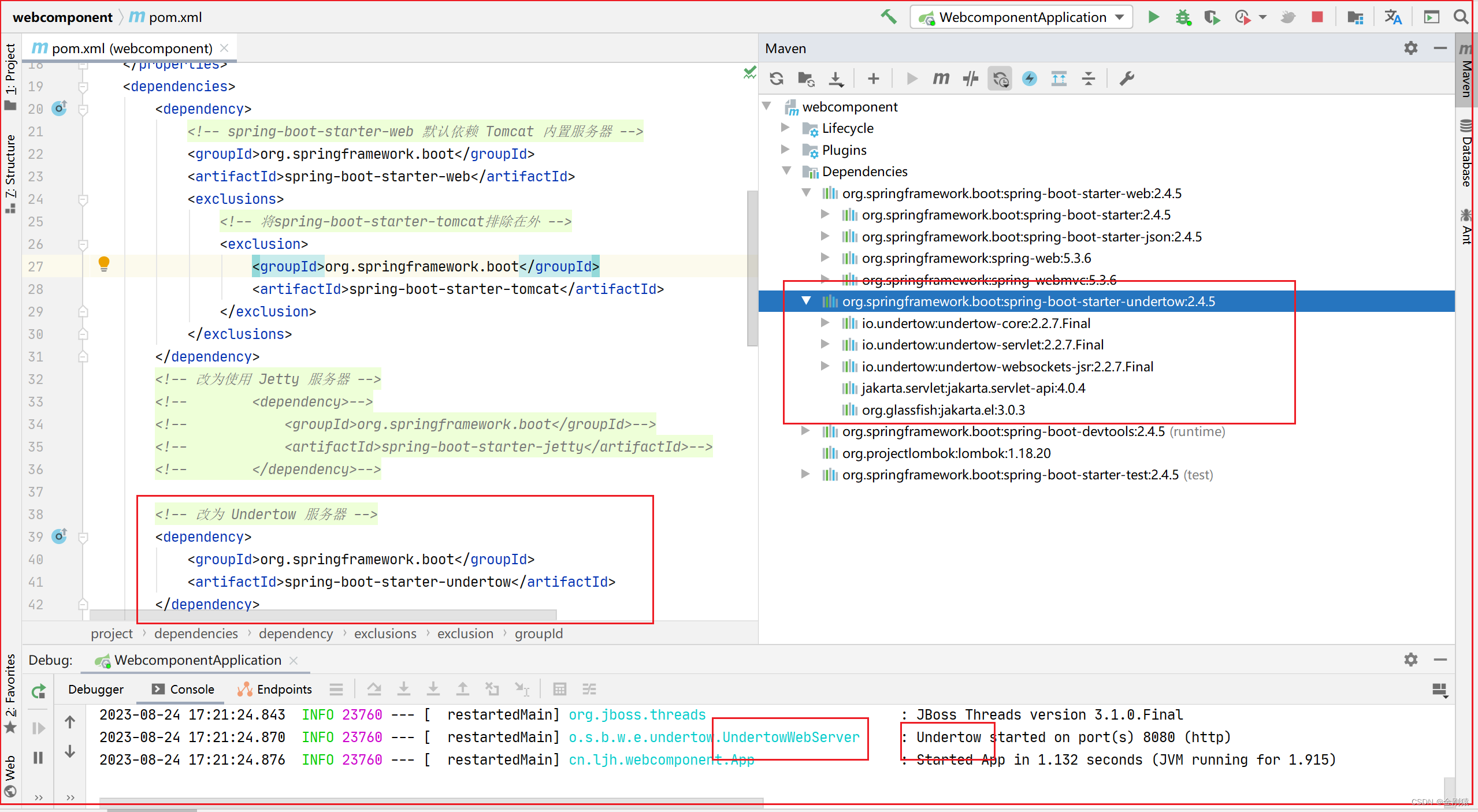Switch to the Endpoints tab
The image size is (1478, 812).
[x=274, y=689]
